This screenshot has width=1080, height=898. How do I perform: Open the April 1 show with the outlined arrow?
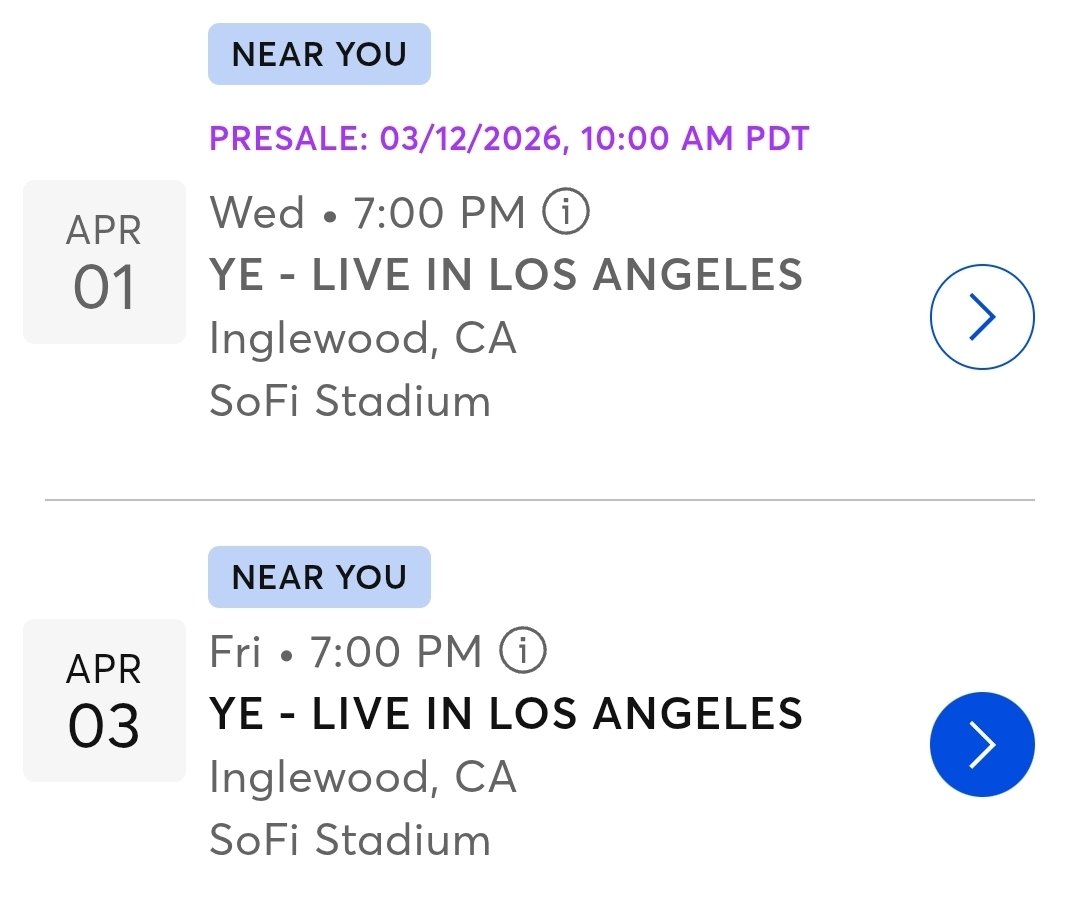[982, 317]
